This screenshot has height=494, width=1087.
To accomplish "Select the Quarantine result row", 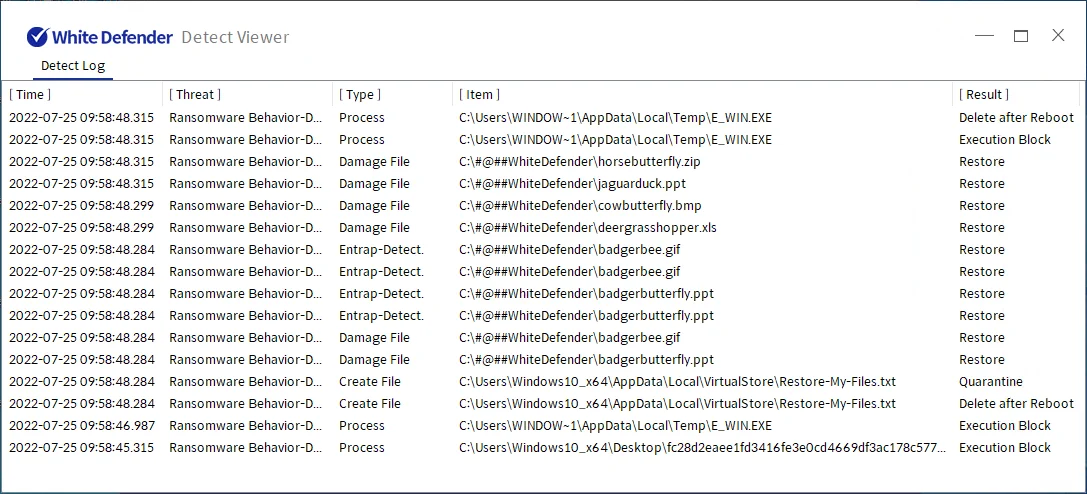I will point(990,382).
